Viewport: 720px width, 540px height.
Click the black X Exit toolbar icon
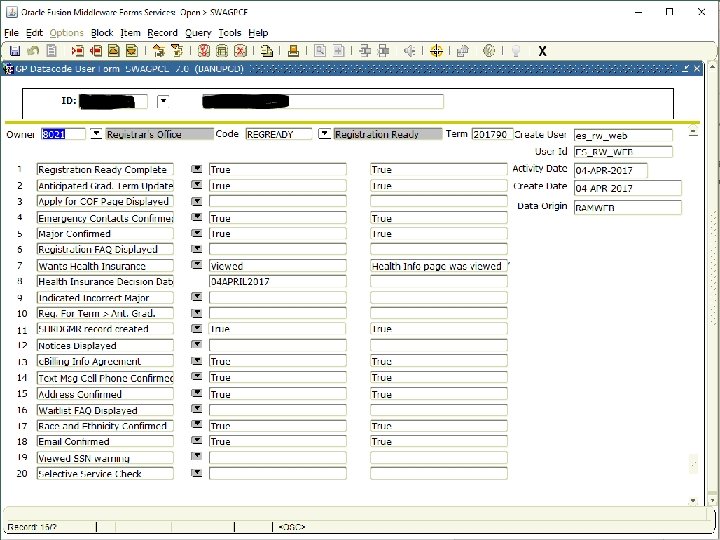pyautogui.click(x=542, y=51)
